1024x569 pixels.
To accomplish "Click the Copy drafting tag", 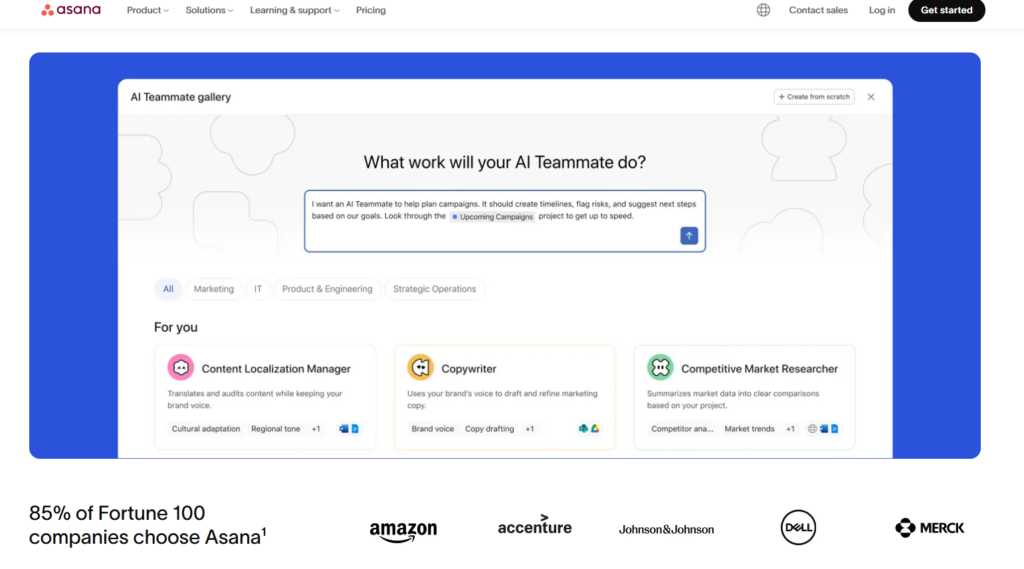I will 489,429.
